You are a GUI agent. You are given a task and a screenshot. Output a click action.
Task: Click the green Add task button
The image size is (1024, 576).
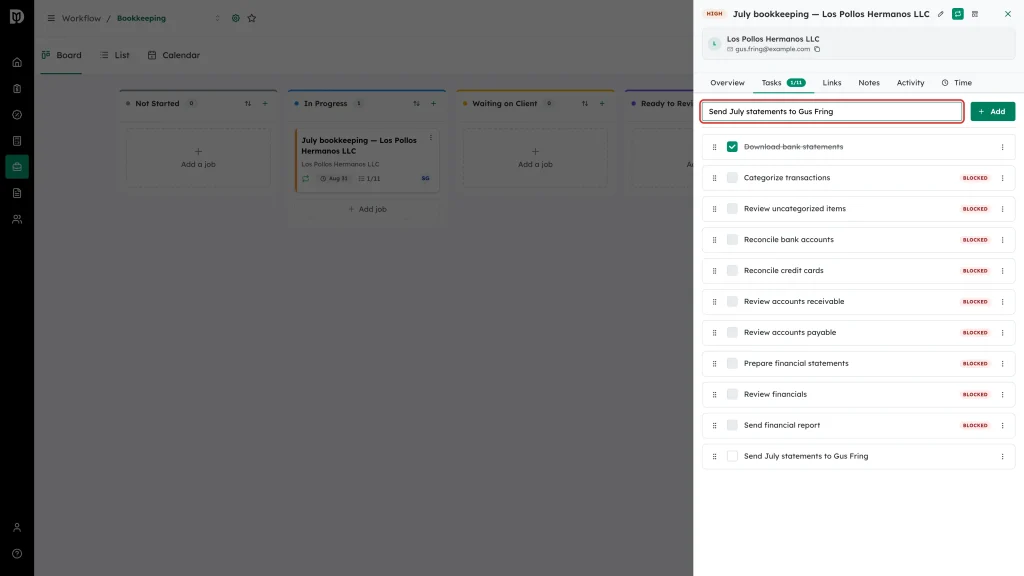coord(993,112)
